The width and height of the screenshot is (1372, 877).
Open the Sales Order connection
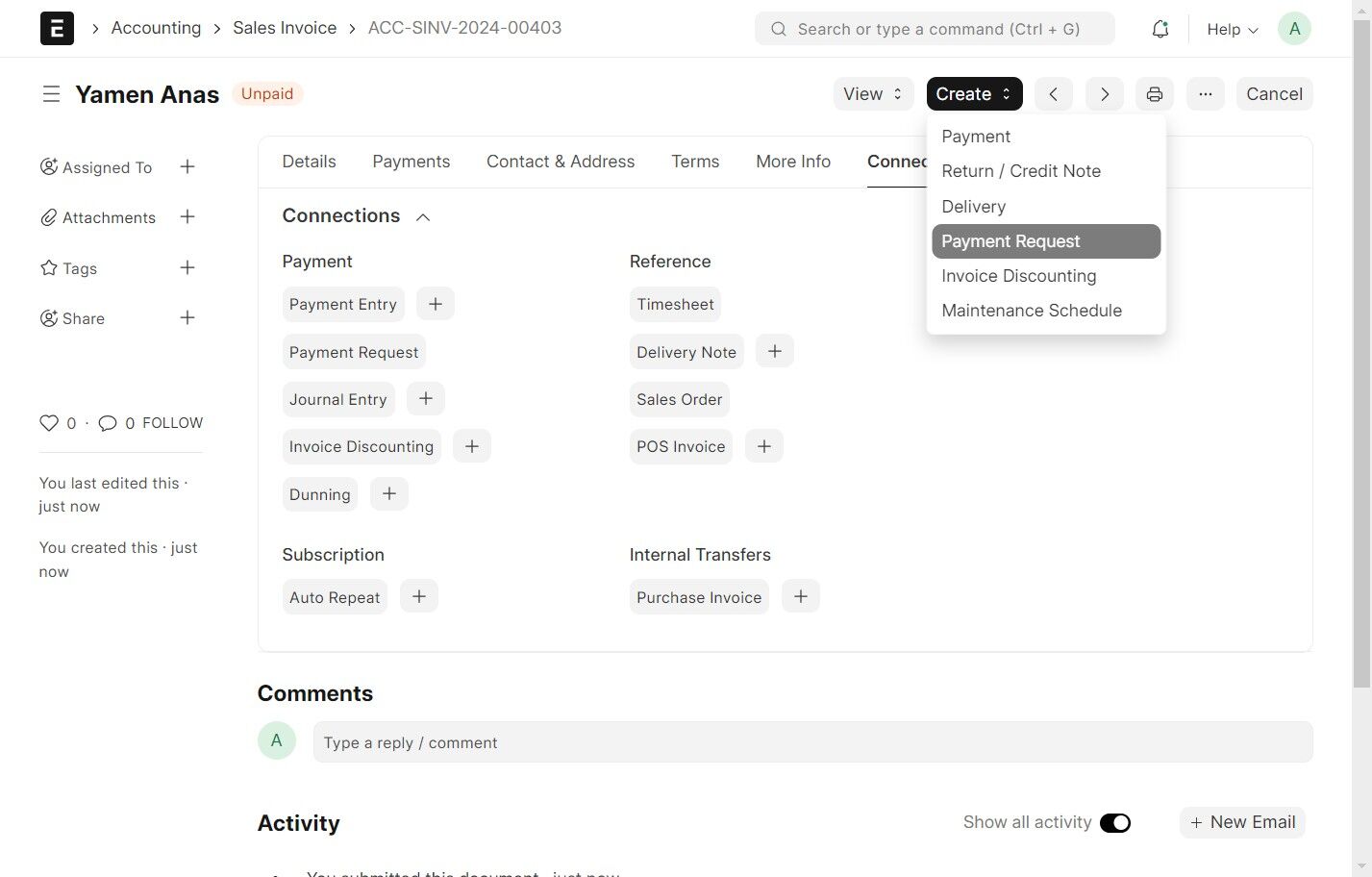pyautogui.click(x=680, y=399)
